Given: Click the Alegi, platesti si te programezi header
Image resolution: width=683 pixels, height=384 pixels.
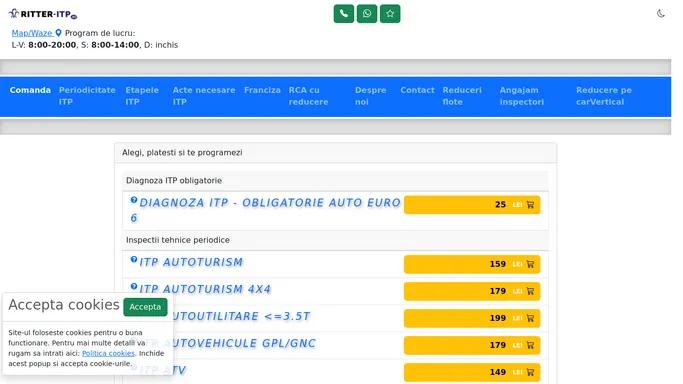Looking at the screenshot, I should 335,153.
